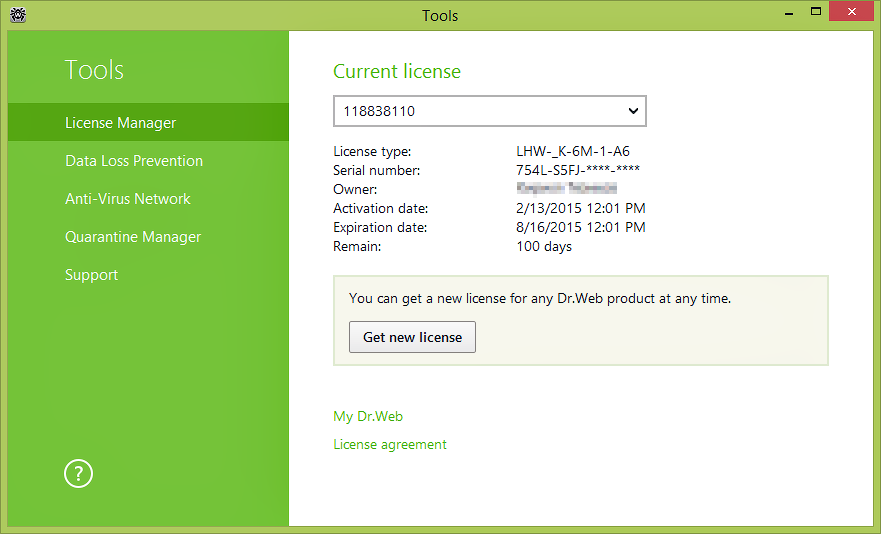The height and width of the screenshot is (534, 881).
Task: Minimize the Tools window
Action: click(789, 12)
